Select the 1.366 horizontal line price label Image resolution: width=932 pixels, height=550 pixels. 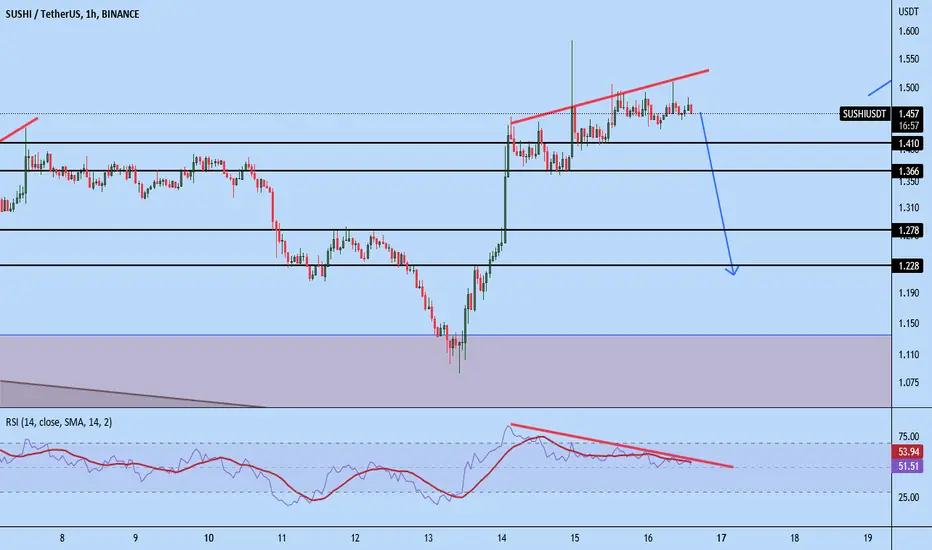tap(908, 171)
